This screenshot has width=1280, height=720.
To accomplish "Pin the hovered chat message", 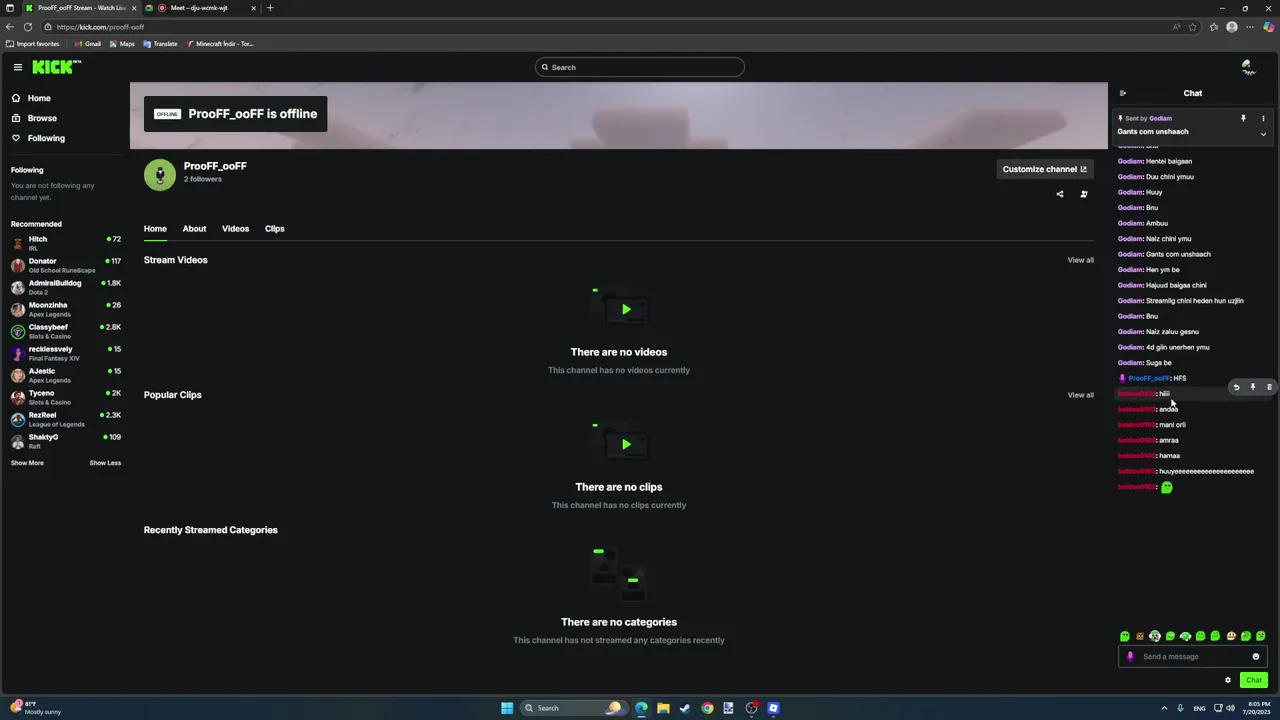I will tap(1252, 387).
